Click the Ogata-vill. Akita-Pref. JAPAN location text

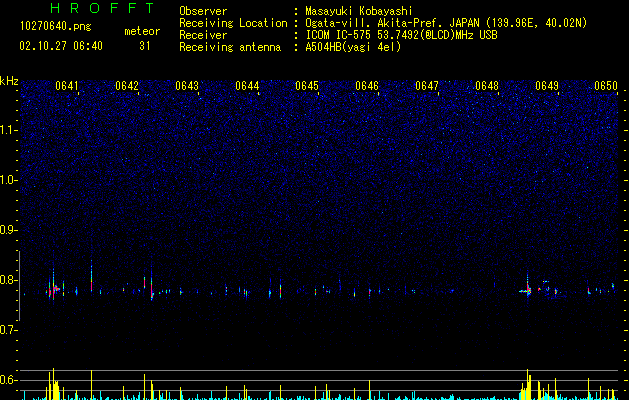(x=446, y=23)
